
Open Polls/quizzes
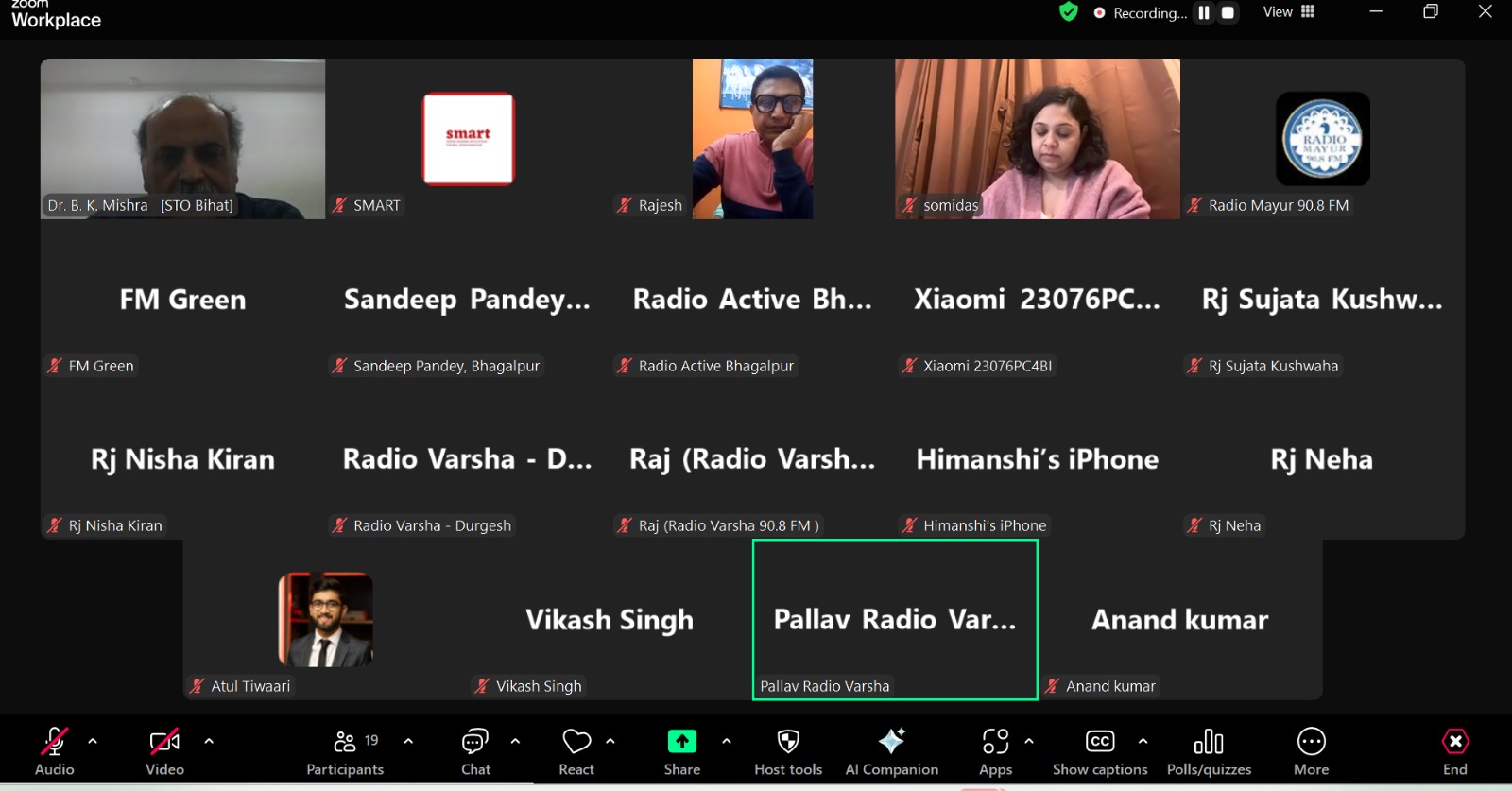pyautogui.click(x=1209, y=752)
